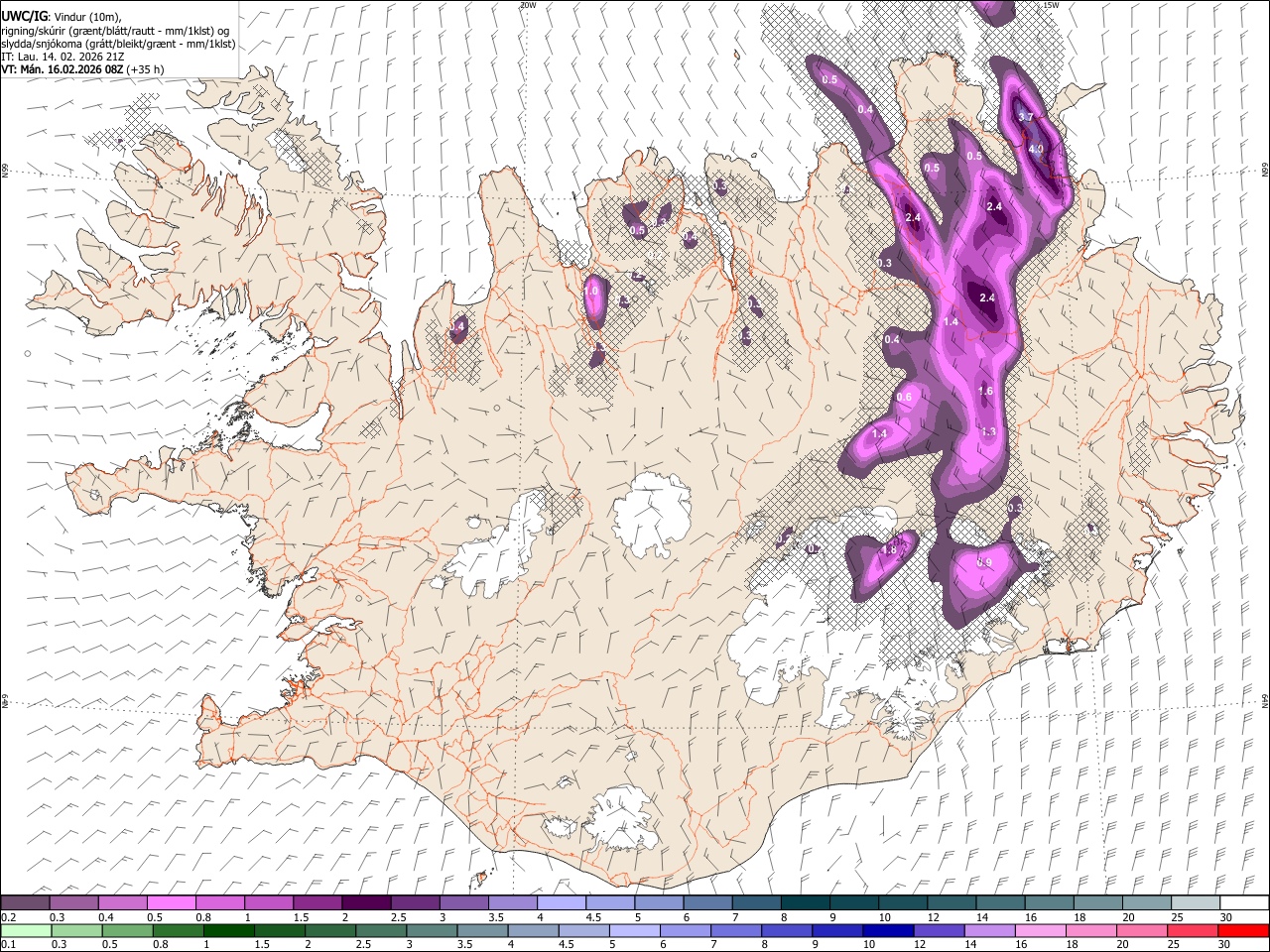This screenshot has height=952, width=1270.
Task: Click the '64N' label on right edge
Action: (x=1265, y=701)
